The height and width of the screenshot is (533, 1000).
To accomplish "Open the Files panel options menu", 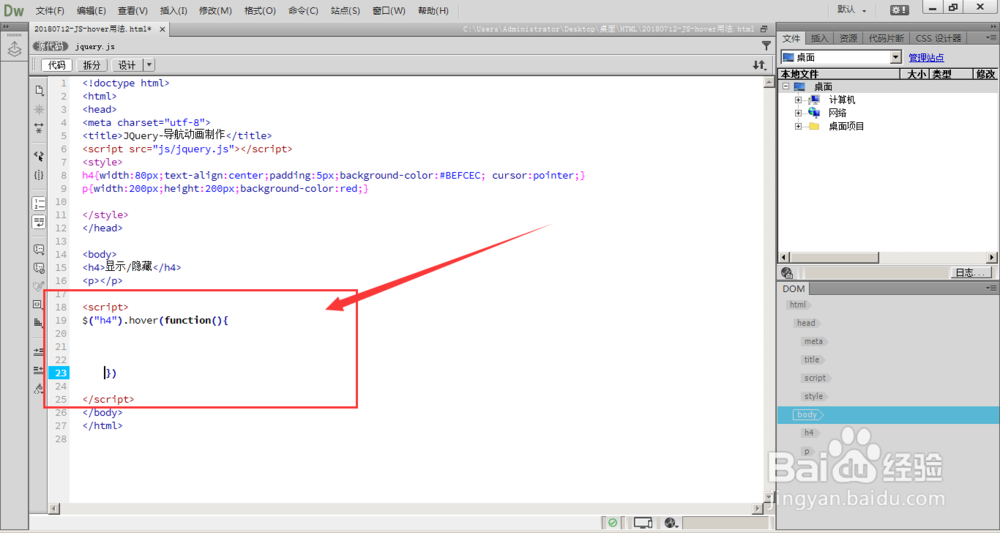I will [990, 38].
